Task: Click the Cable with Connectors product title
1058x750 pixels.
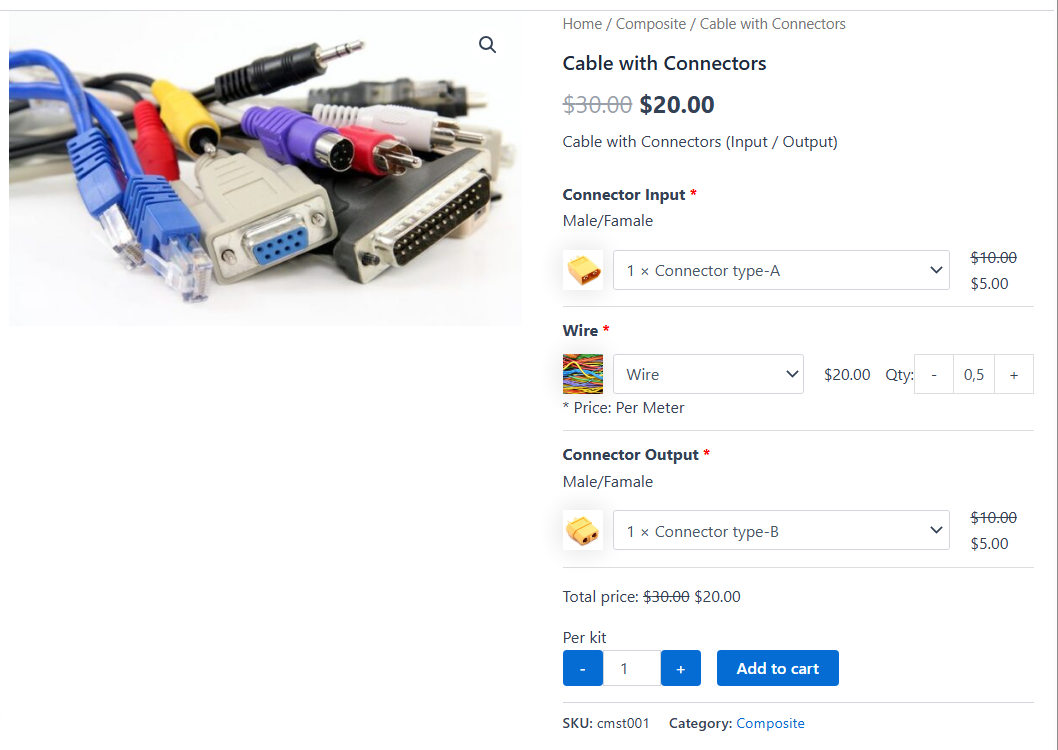Action: pos(664,63)
